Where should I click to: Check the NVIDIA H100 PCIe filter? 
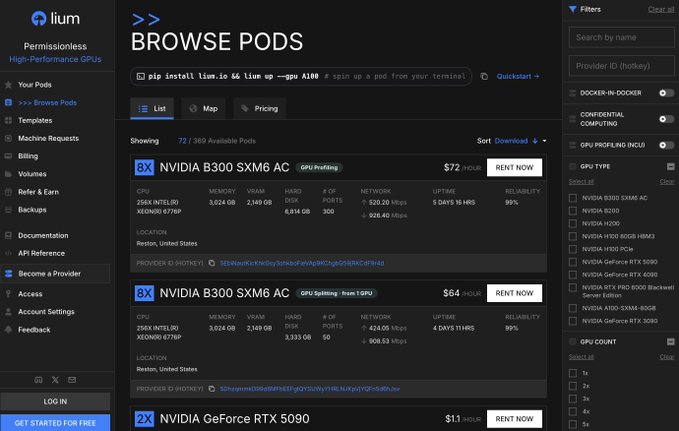(573, 249)
